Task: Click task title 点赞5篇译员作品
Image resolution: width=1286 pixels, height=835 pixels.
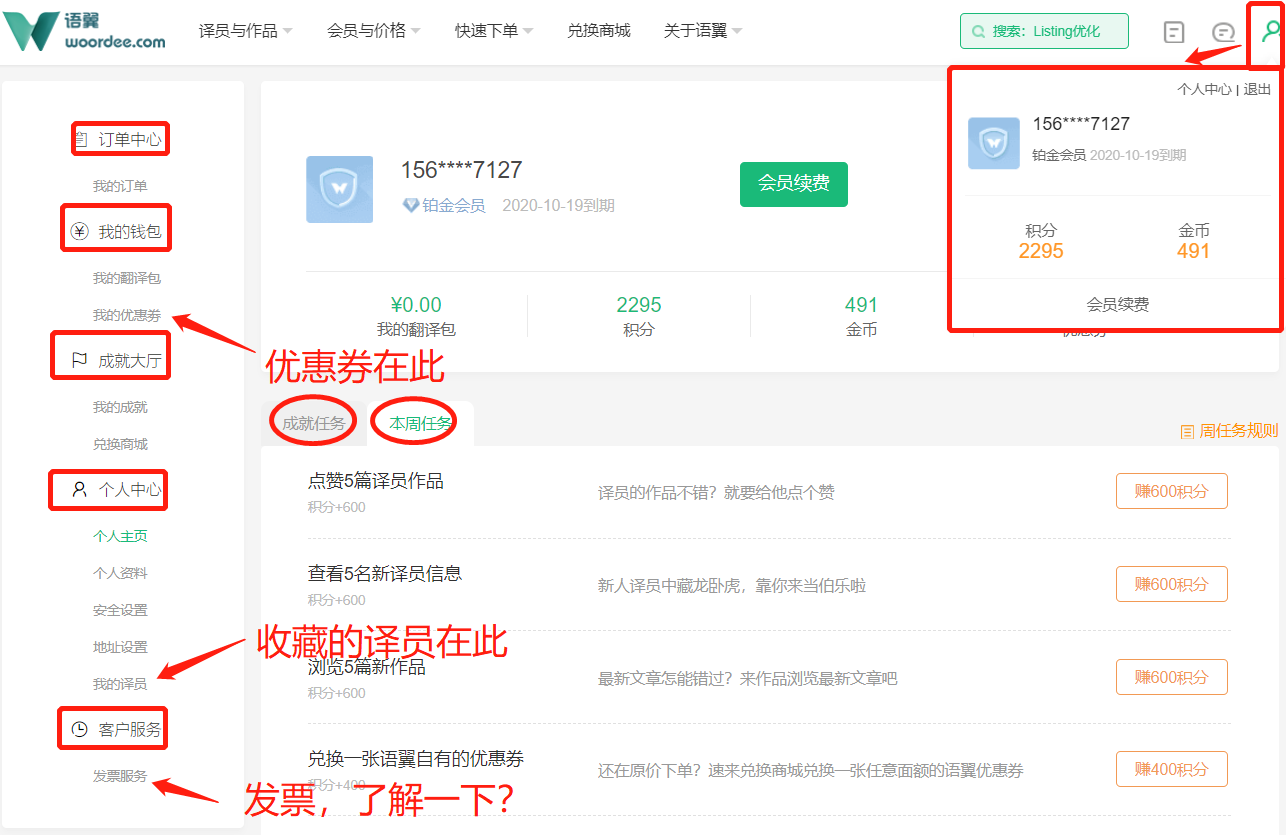Action: (x=376, y=481)
